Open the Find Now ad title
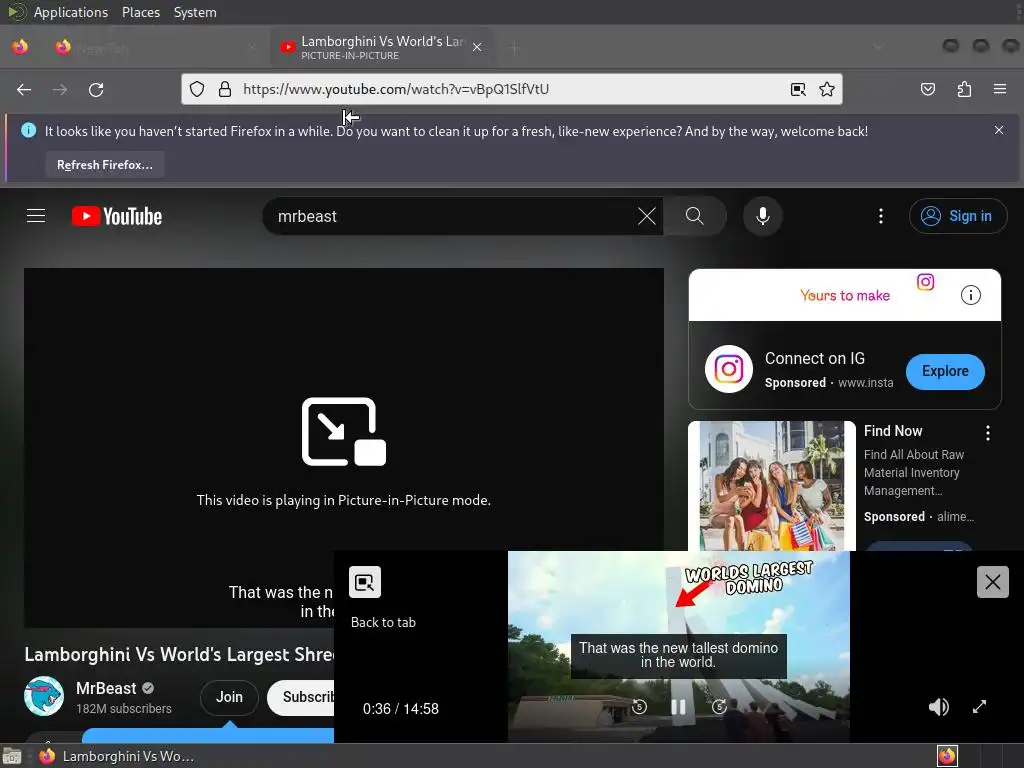 click(893, 431)
